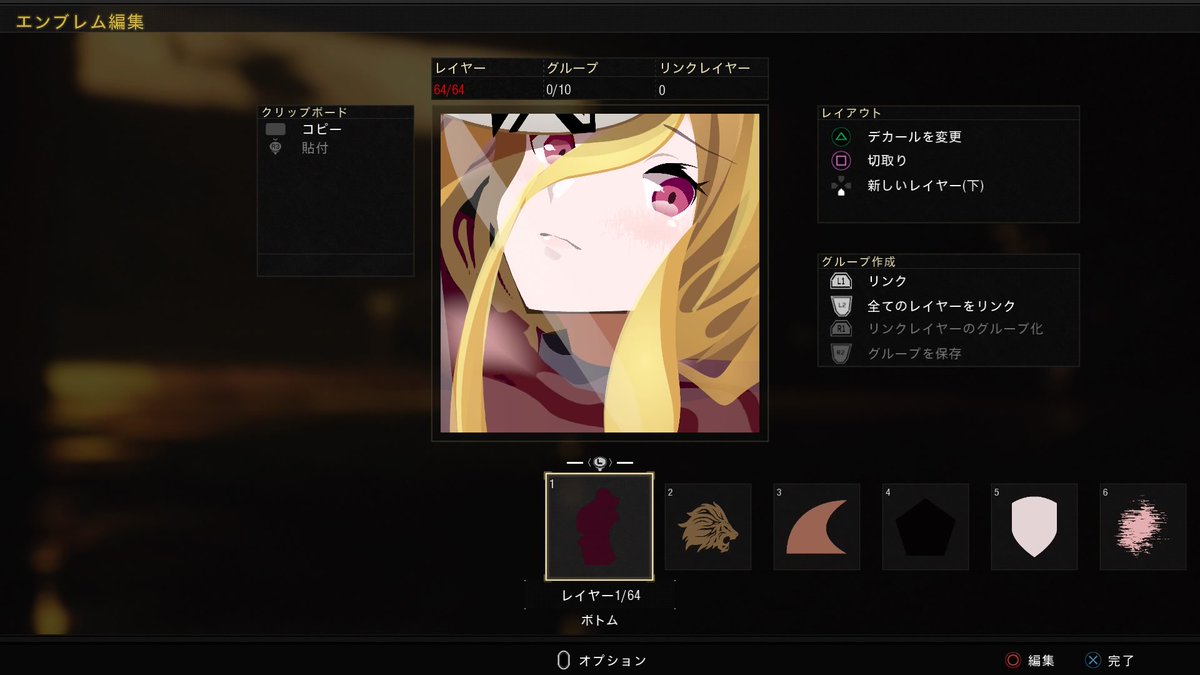This screenshot has height=675, width=1200.
Task: Click the blue cross icon for 完了
Action: point(1093,660)
